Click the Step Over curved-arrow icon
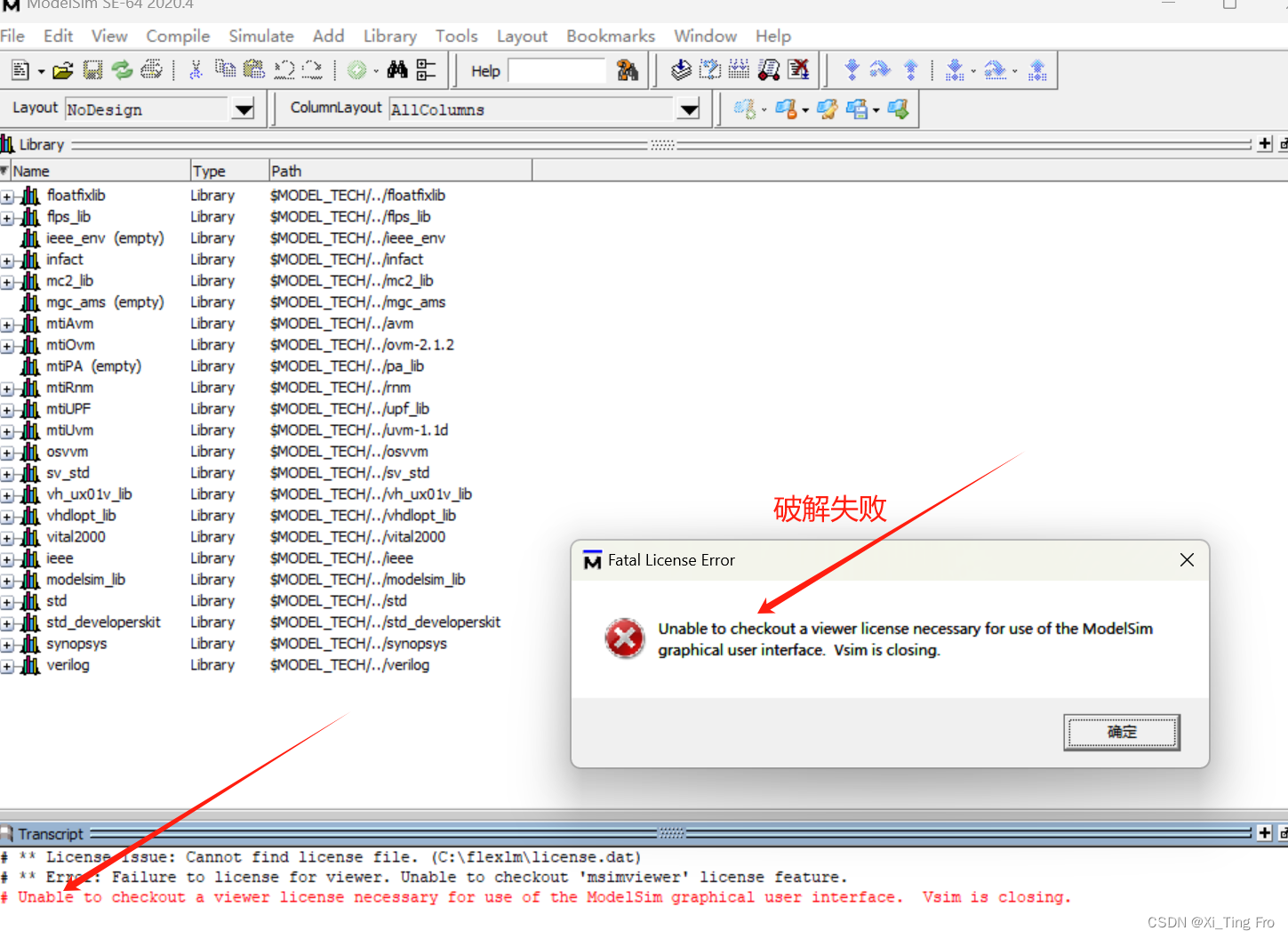The width and height of the screenshot is (1288, 939). pos(880,70)
